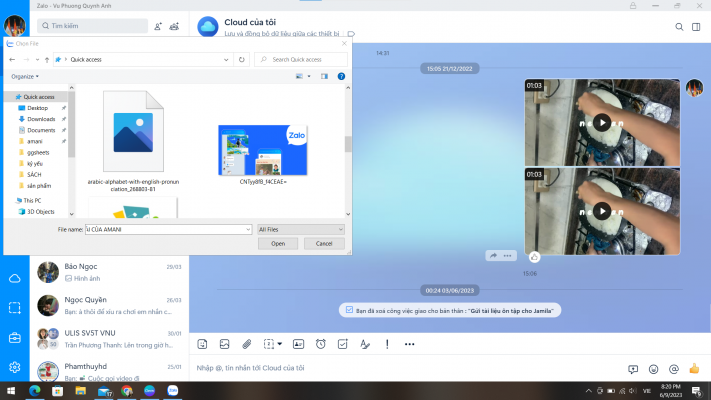The width and height of the screenshot is (711, 400).
Task: Click the File name input field
Action: pyautogui.click(x=165, y=229)
